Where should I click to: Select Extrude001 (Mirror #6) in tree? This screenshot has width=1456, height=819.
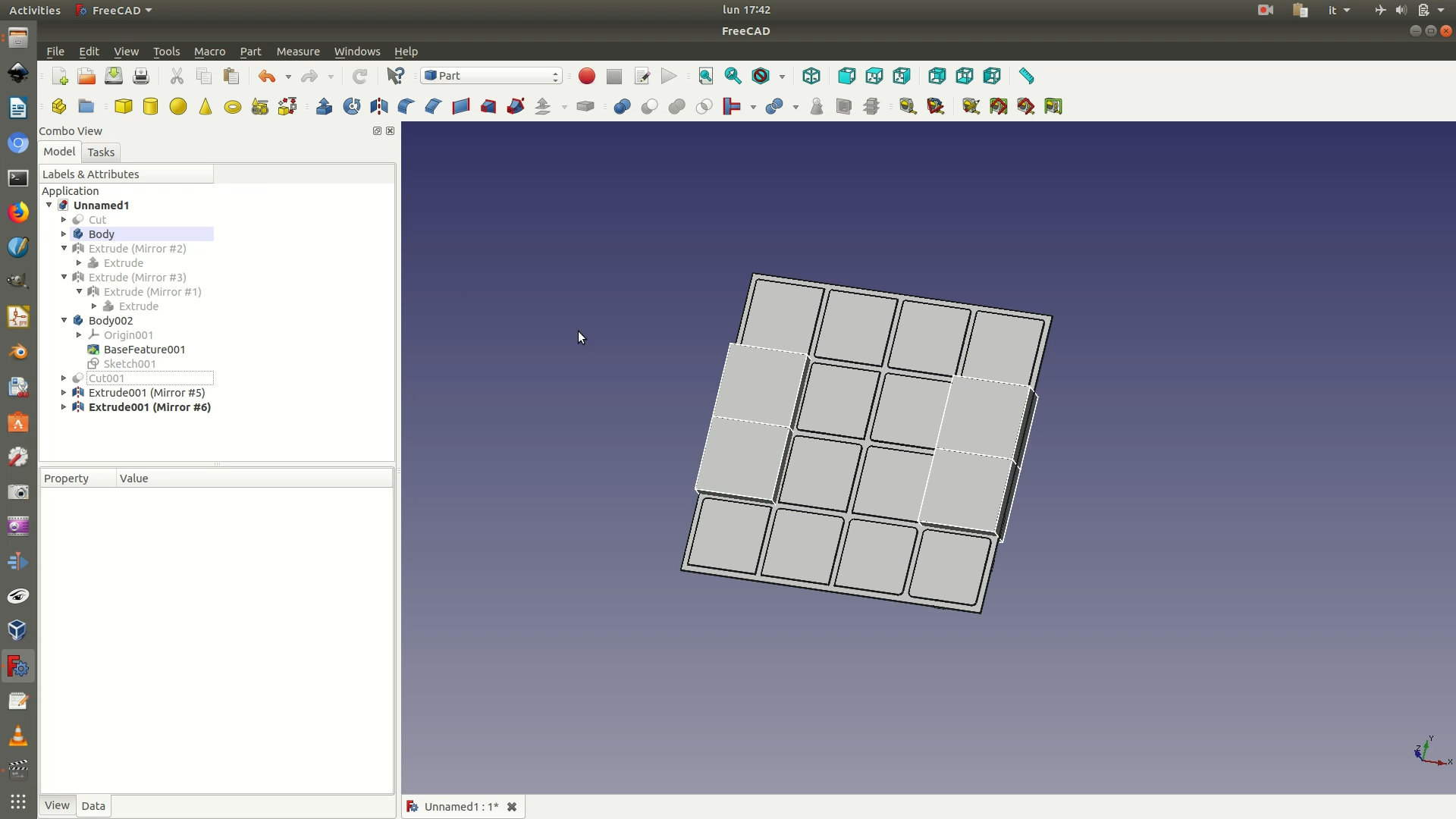coord(149,407)
